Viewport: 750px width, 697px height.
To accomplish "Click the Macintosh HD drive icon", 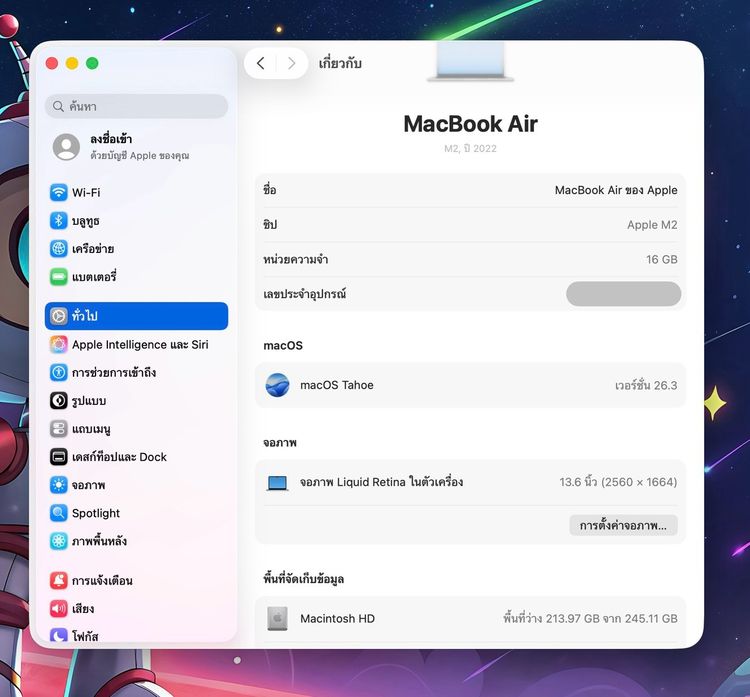I will 277,619.
